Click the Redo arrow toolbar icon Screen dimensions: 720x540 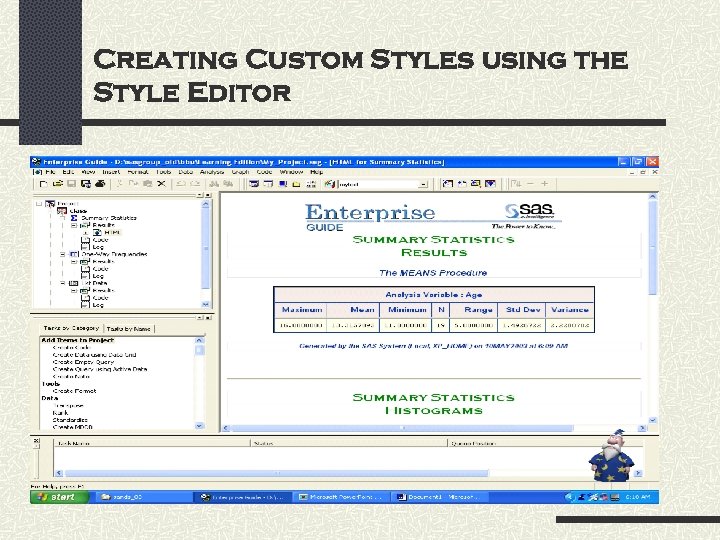195,184
